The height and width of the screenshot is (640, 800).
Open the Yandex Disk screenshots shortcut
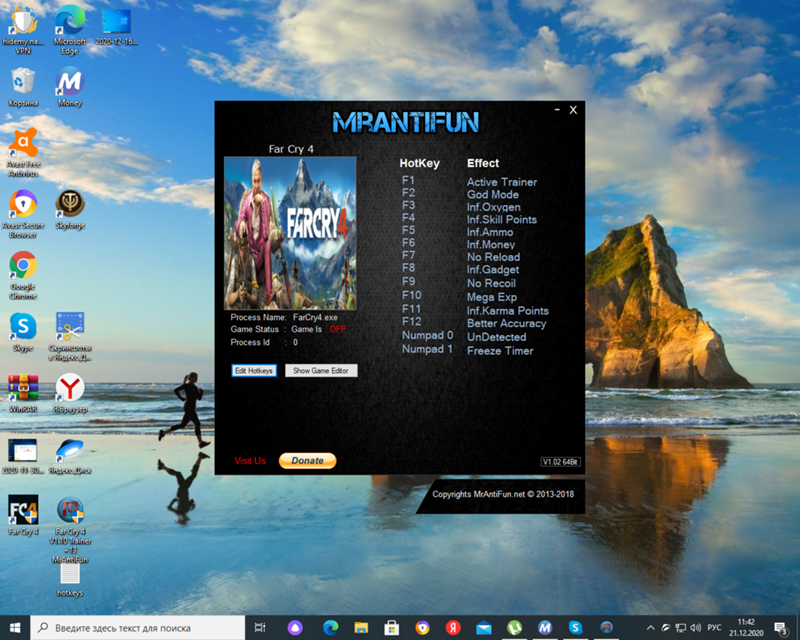(x=70, y=336)
